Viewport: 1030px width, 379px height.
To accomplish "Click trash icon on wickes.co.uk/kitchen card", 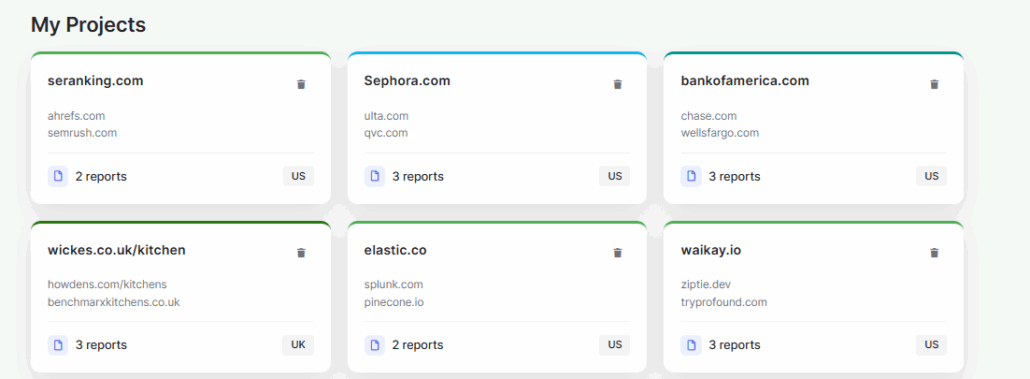I will pos(301,253).
